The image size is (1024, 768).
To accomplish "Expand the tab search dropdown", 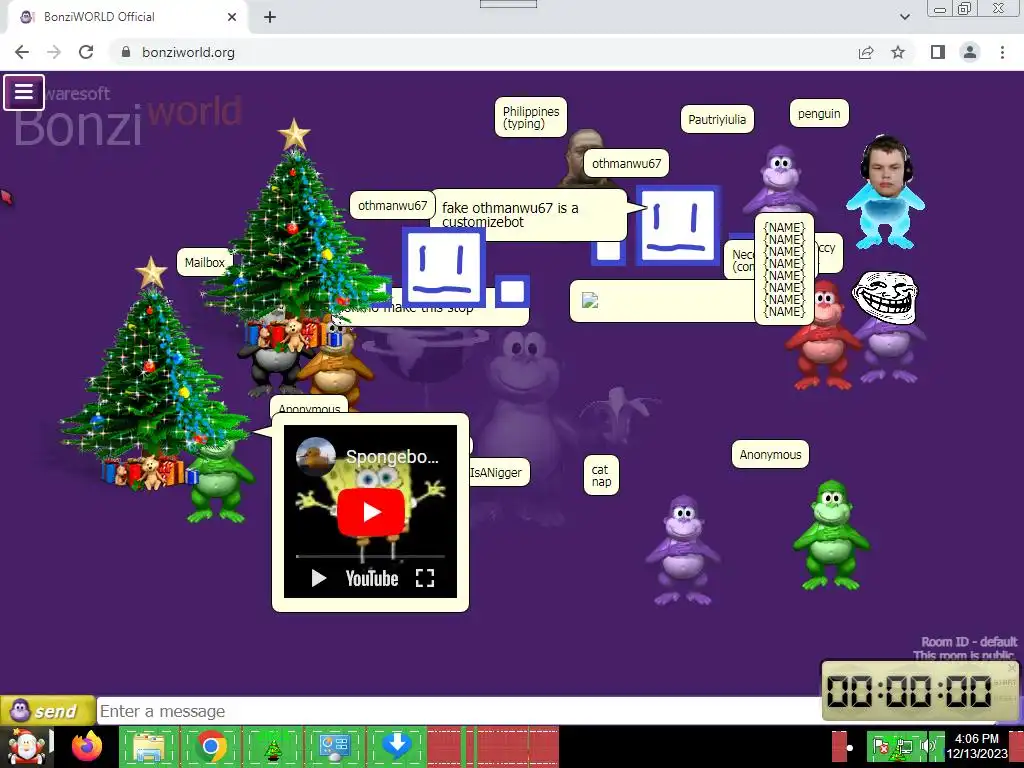I will (x=904, y=17).
